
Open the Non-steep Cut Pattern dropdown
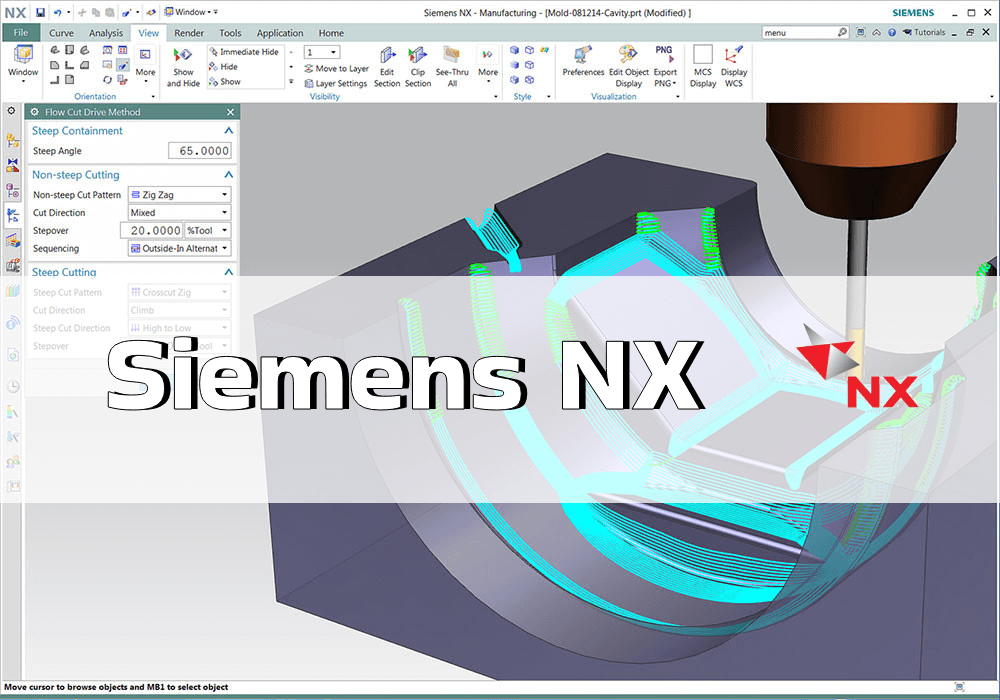coord(179,195)
